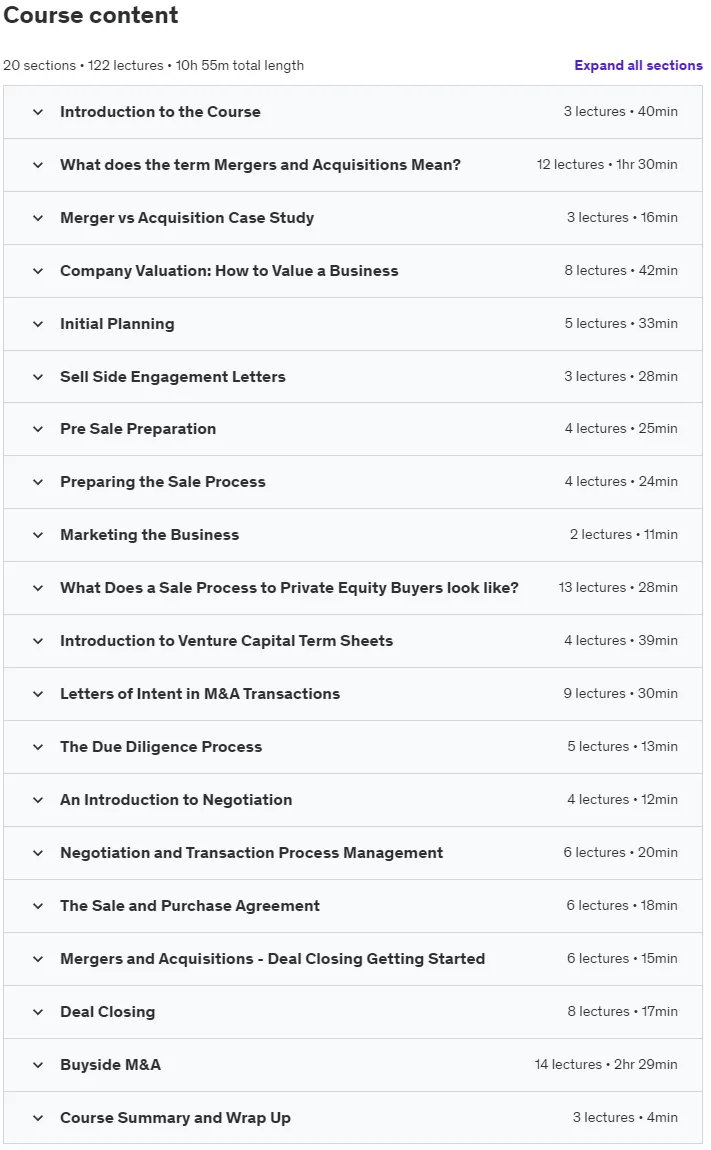
Task: Open Letters of Intent in M&A Transactions
Action: (353, 694)
